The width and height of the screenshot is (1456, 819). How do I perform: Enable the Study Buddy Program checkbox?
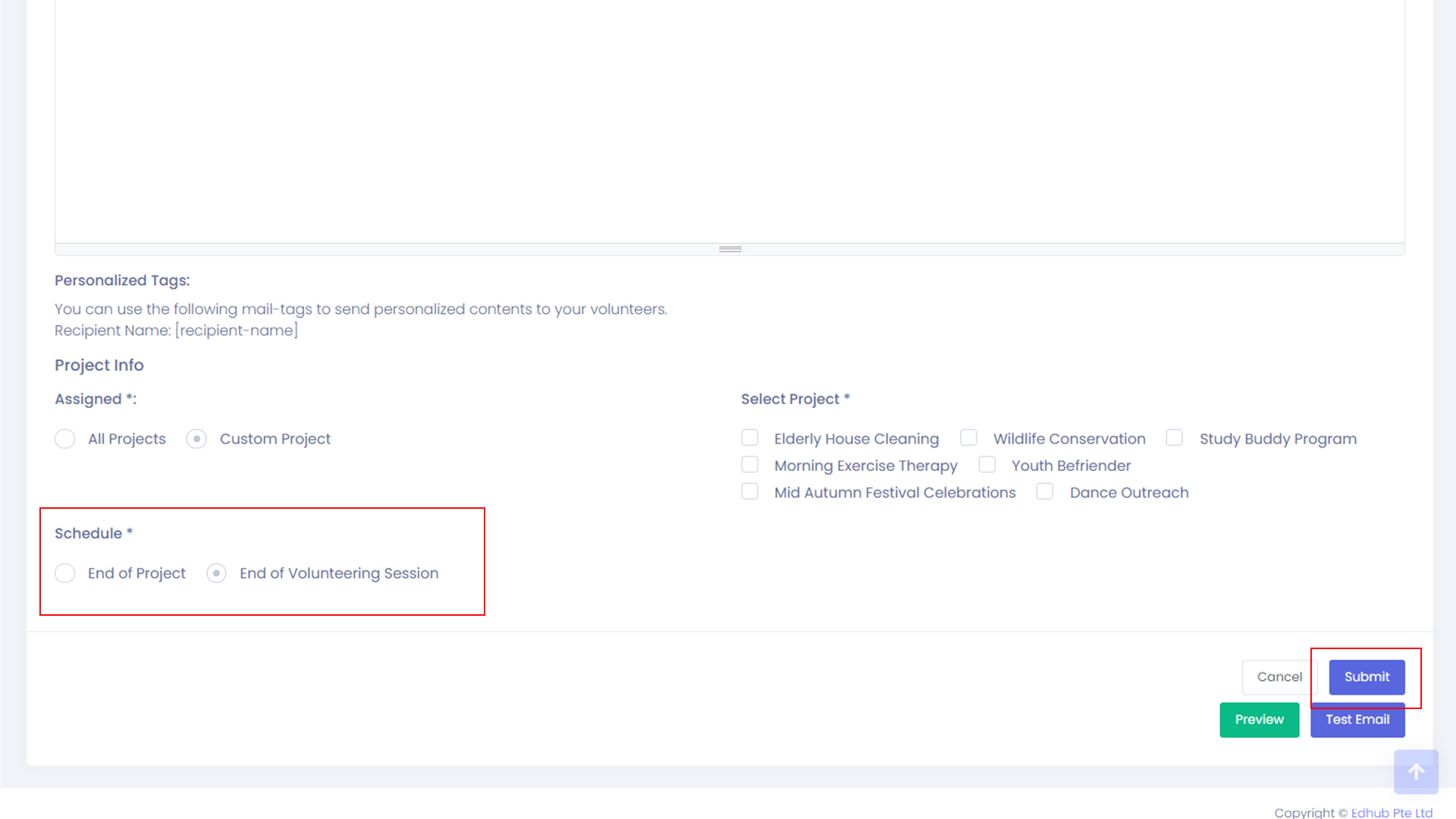(1175, 438)
